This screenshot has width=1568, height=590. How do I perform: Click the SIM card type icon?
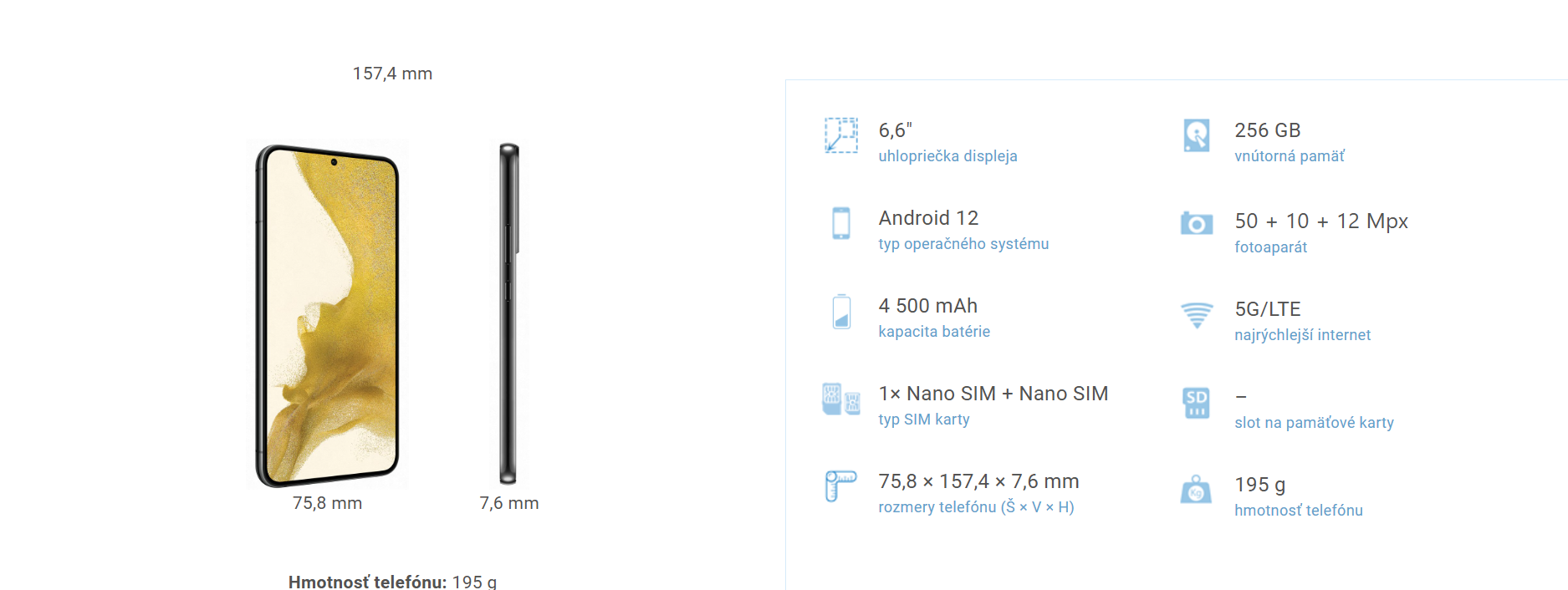click(841, 399)
